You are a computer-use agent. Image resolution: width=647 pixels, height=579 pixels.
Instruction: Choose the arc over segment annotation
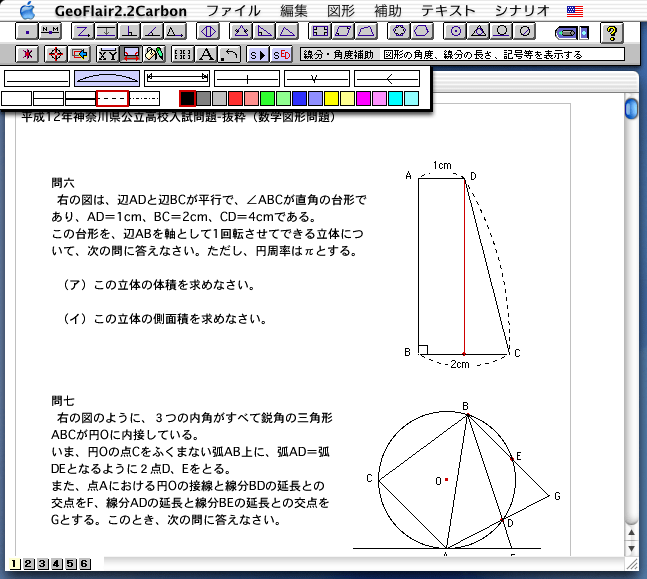107,78
